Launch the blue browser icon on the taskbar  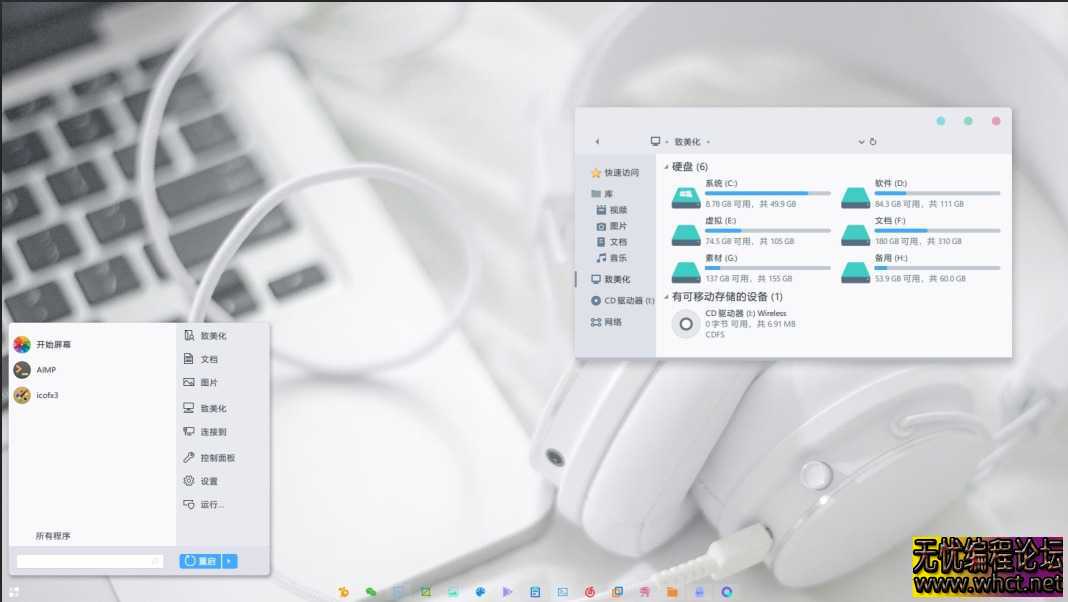(727, 591)
